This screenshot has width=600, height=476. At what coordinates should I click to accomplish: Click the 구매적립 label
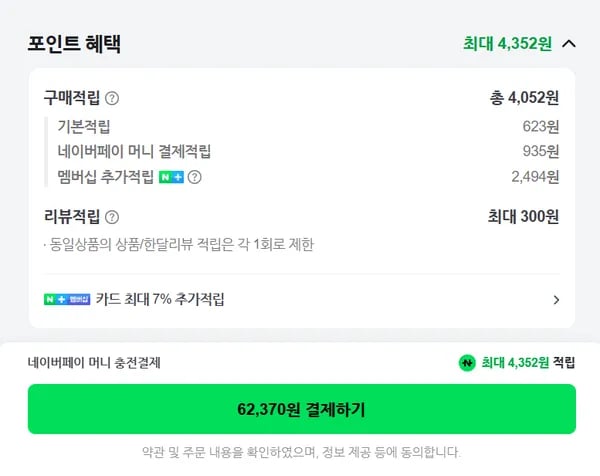tap(72, 98)
